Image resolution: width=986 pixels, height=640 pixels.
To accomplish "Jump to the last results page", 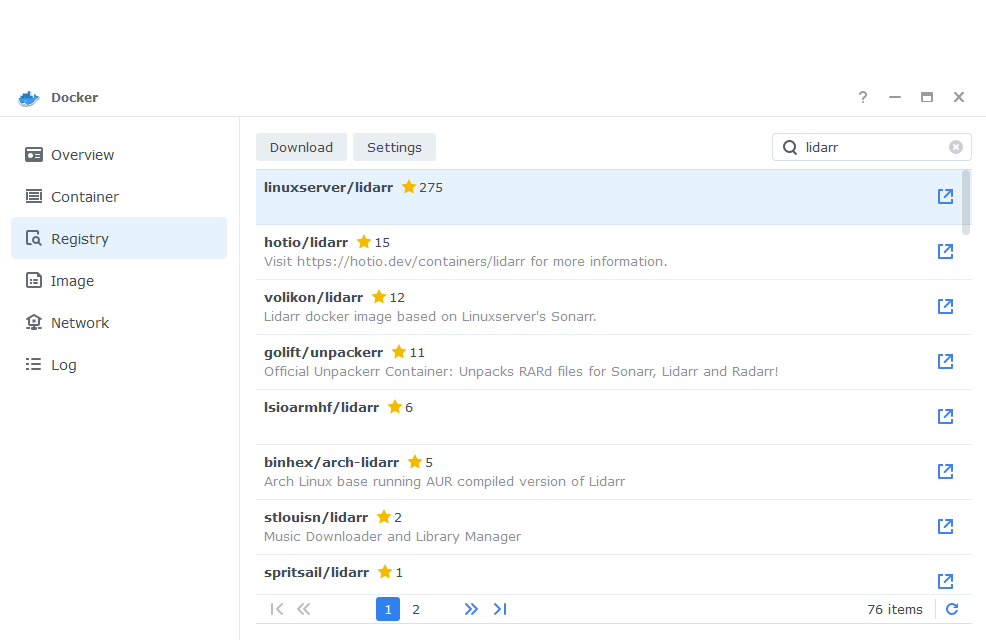I will click(x=500, y=609).
